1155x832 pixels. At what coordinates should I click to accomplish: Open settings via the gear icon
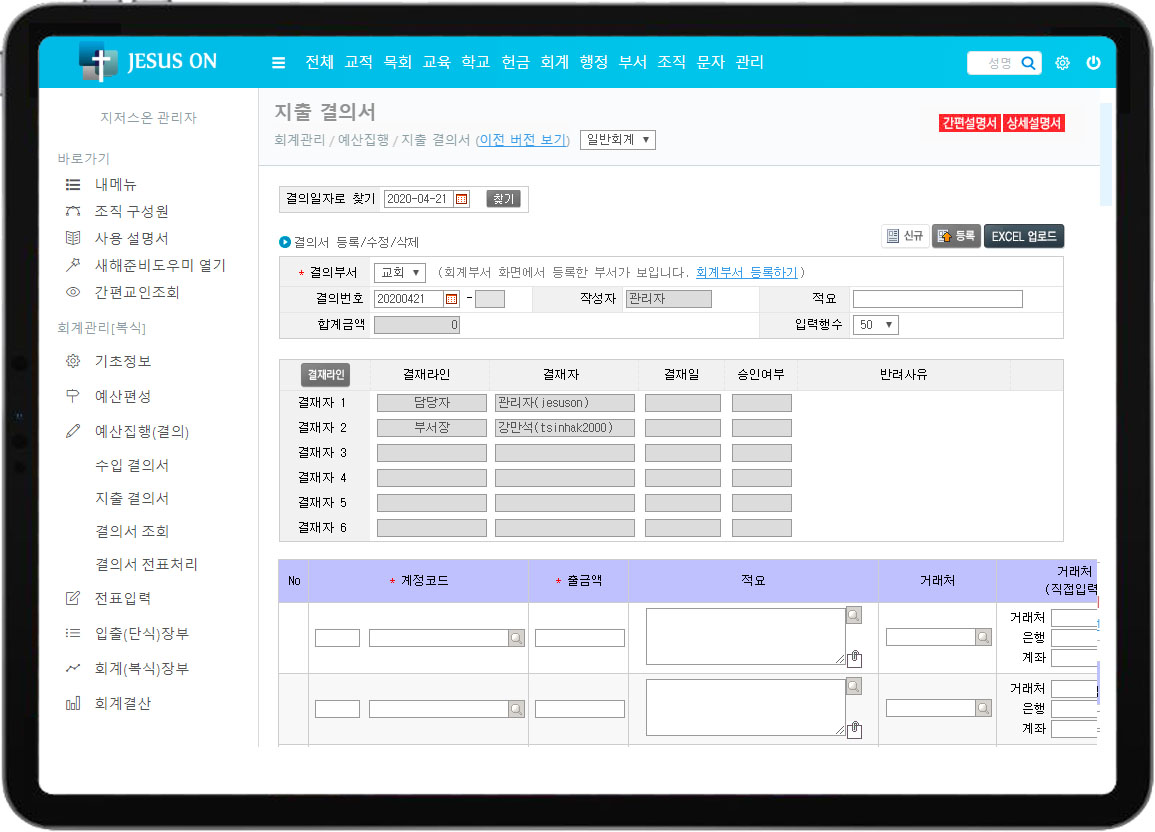pyautogui.click(x=1062, y=63)
